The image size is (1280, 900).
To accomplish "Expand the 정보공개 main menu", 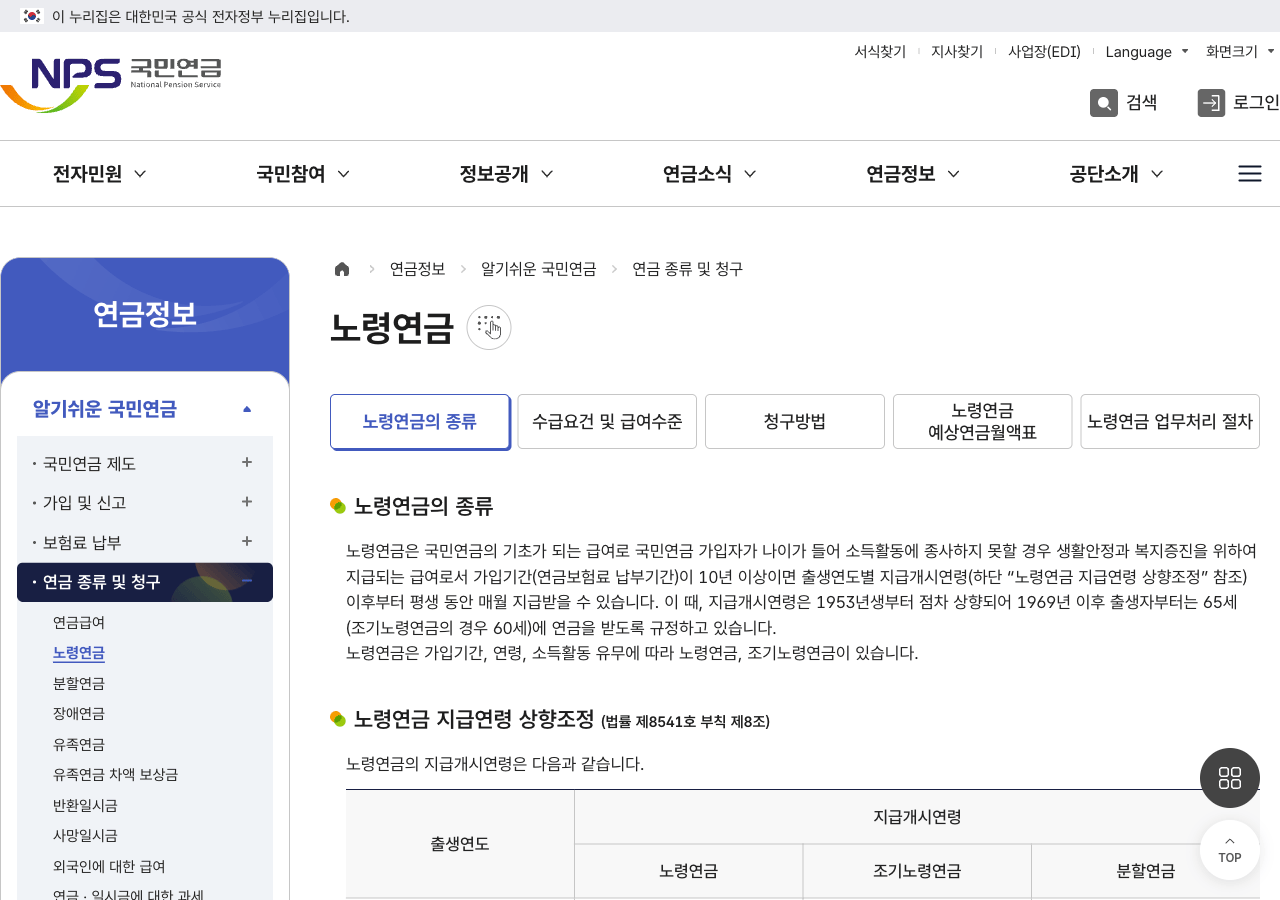I will pyautogui.click(x=507, y=174).
